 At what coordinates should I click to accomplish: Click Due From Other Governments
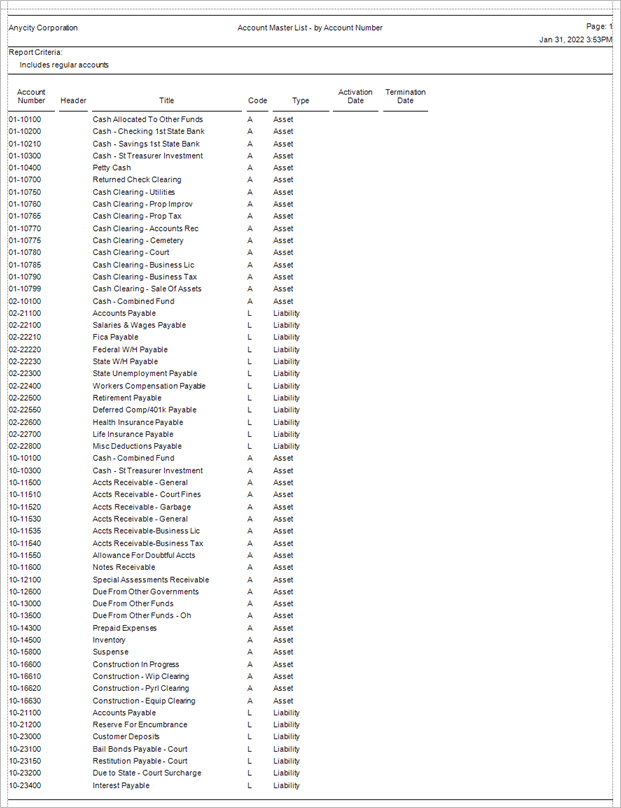145,592
